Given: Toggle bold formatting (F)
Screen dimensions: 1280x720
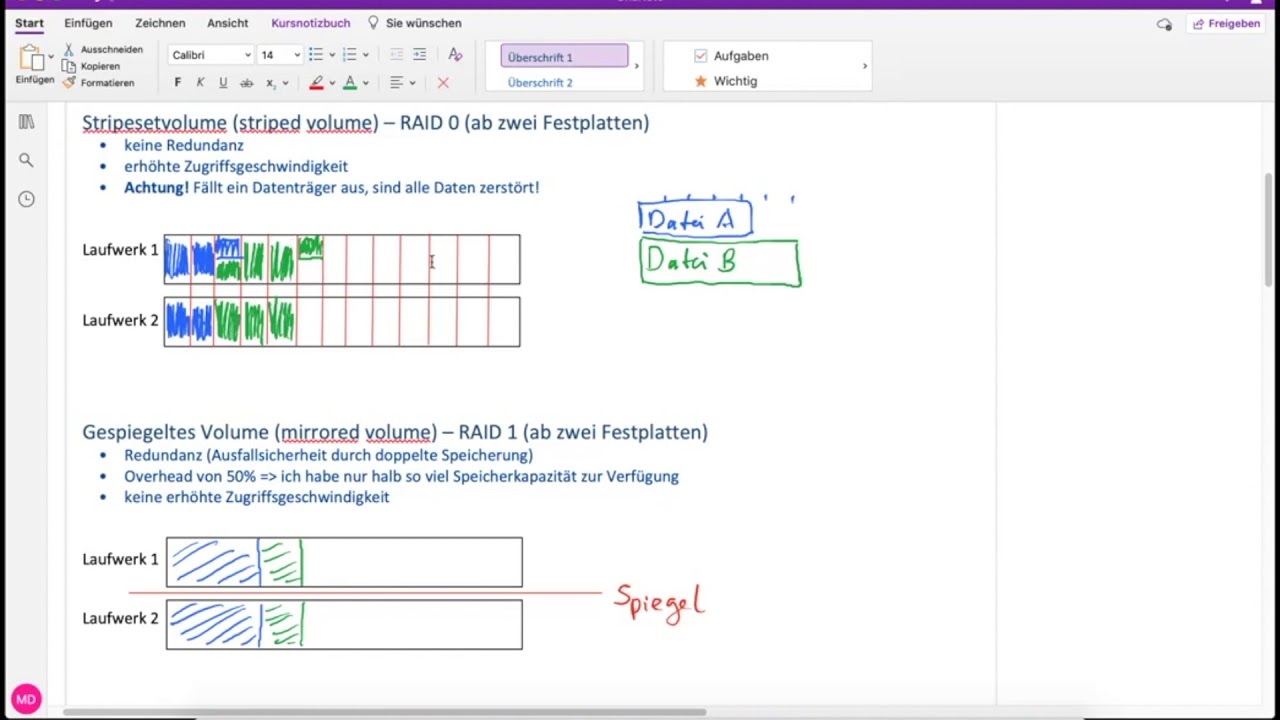Looking at the screenshot, I should point(178,83).
